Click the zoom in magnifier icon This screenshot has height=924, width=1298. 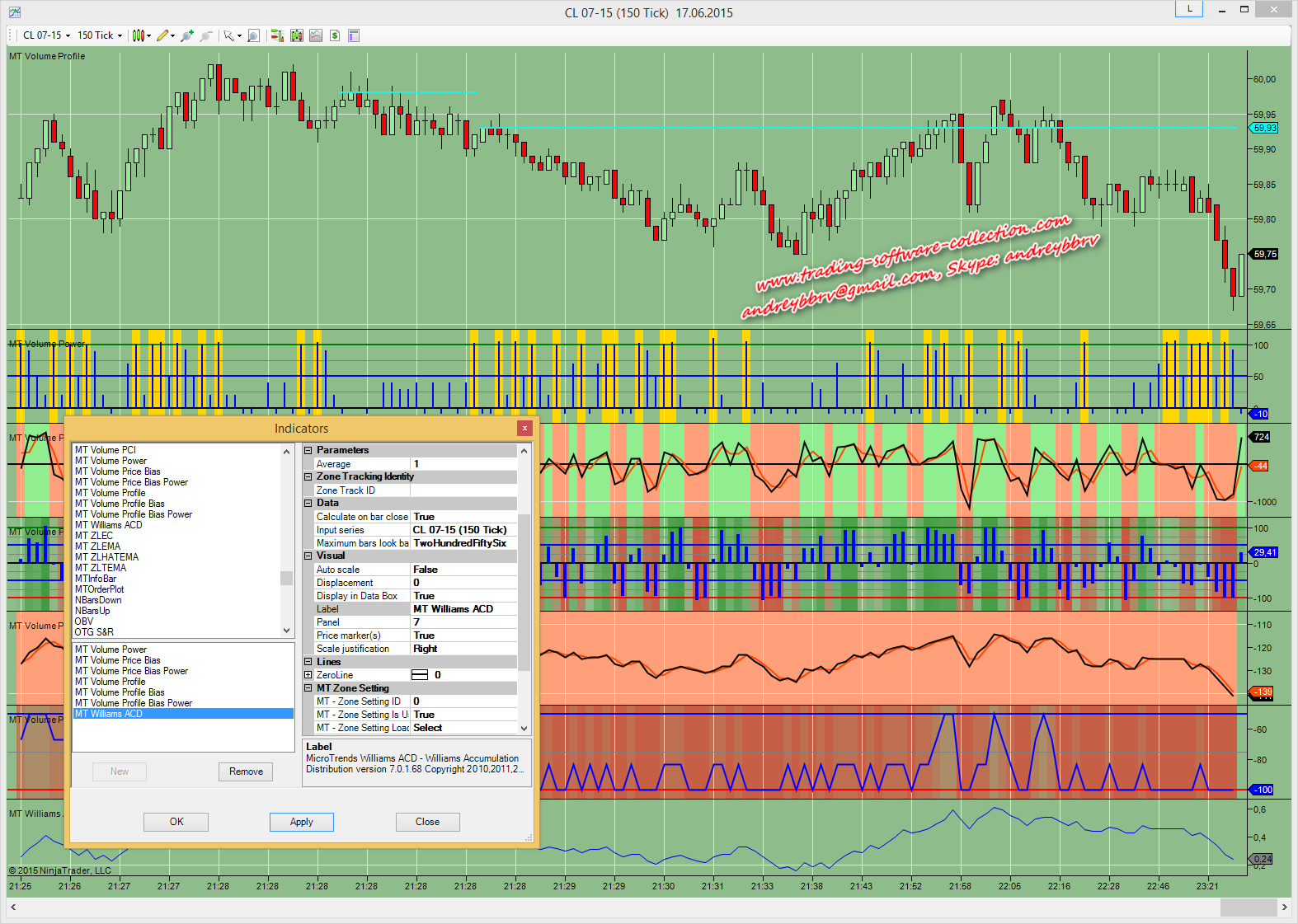[187, 35]
